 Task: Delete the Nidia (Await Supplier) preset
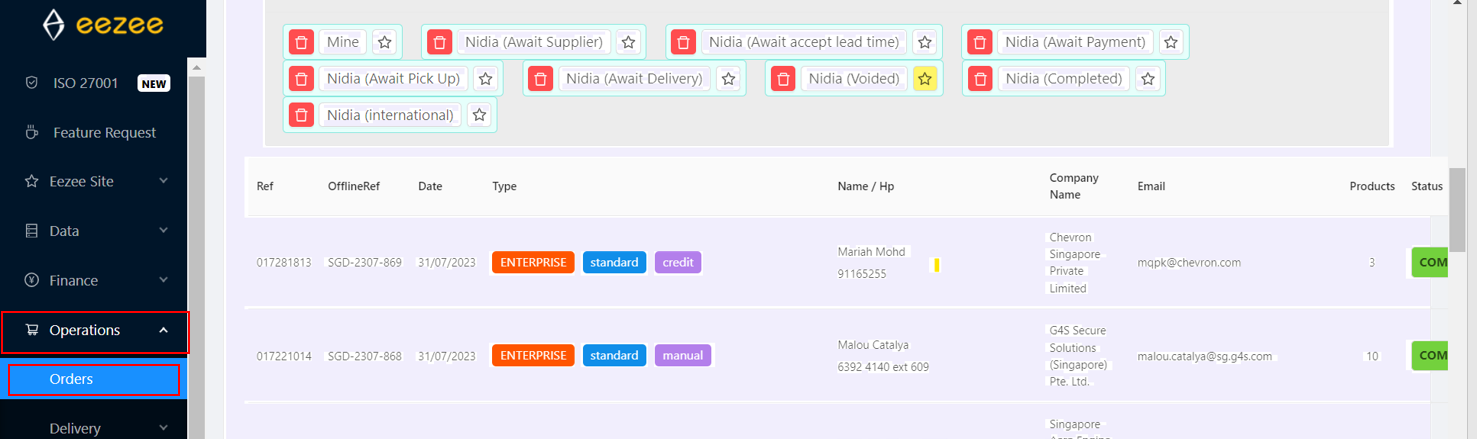439,42
